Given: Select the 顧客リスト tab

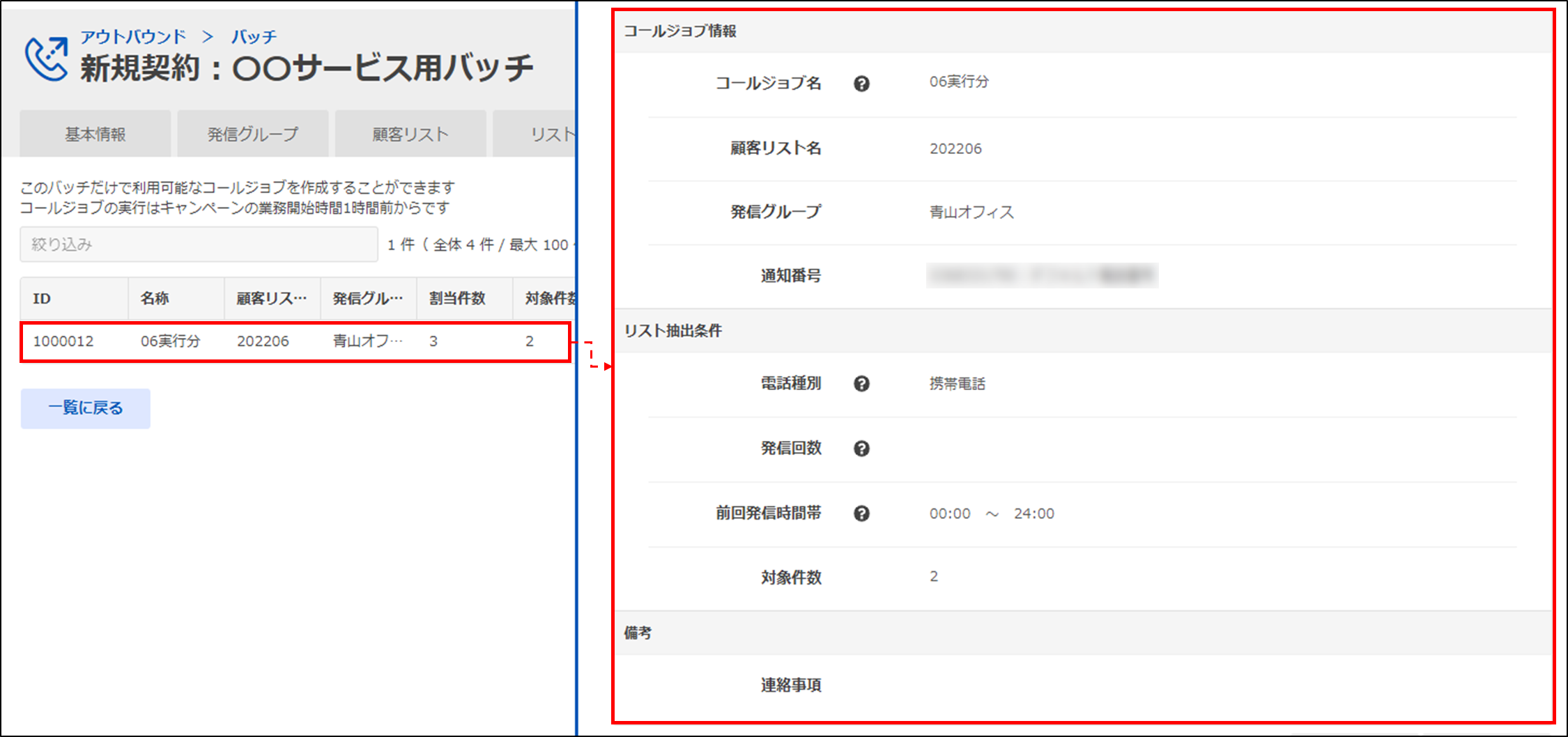Looking at the screenshot, I should pos(410,134).
